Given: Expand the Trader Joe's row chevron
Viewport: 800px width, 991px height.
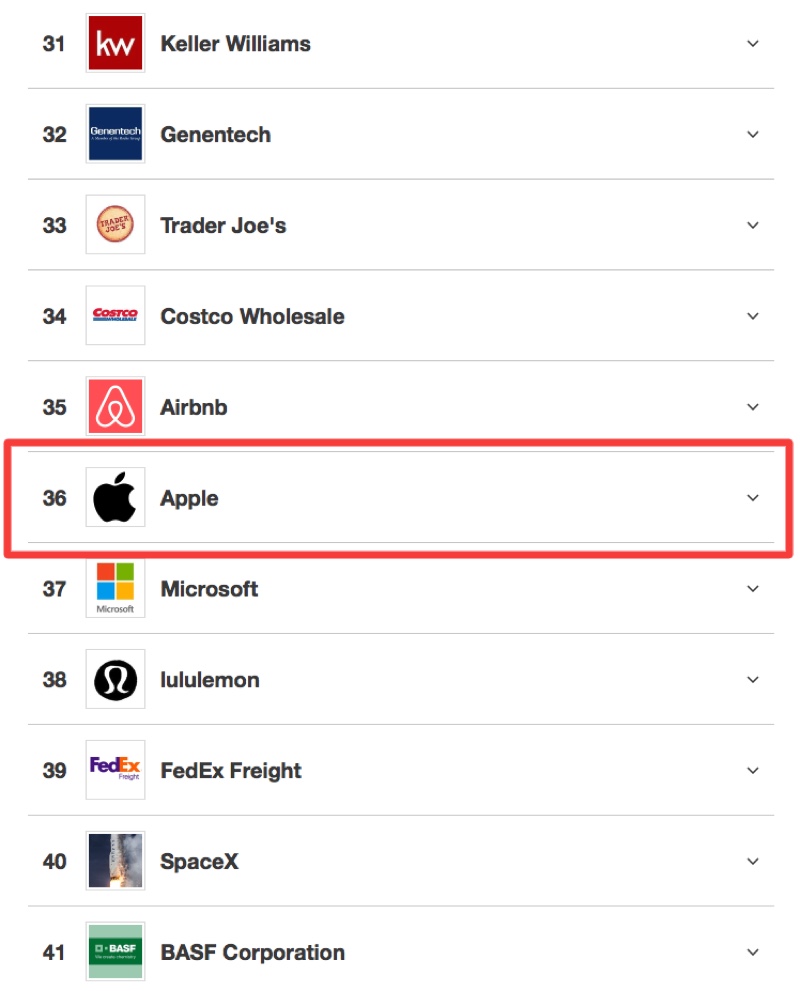Looking at the screenshot, I should [753, 225].
